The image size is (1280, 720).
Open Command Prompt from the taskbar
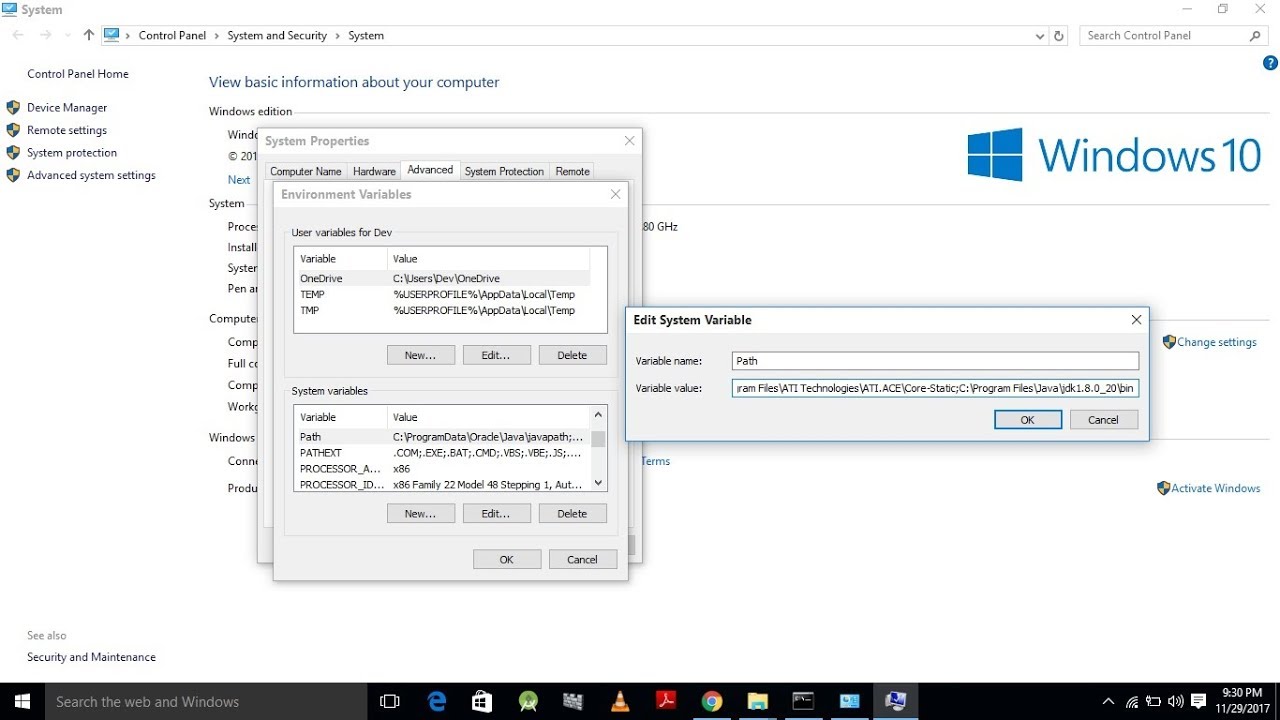pyautogui.click(x=803, y=701)
